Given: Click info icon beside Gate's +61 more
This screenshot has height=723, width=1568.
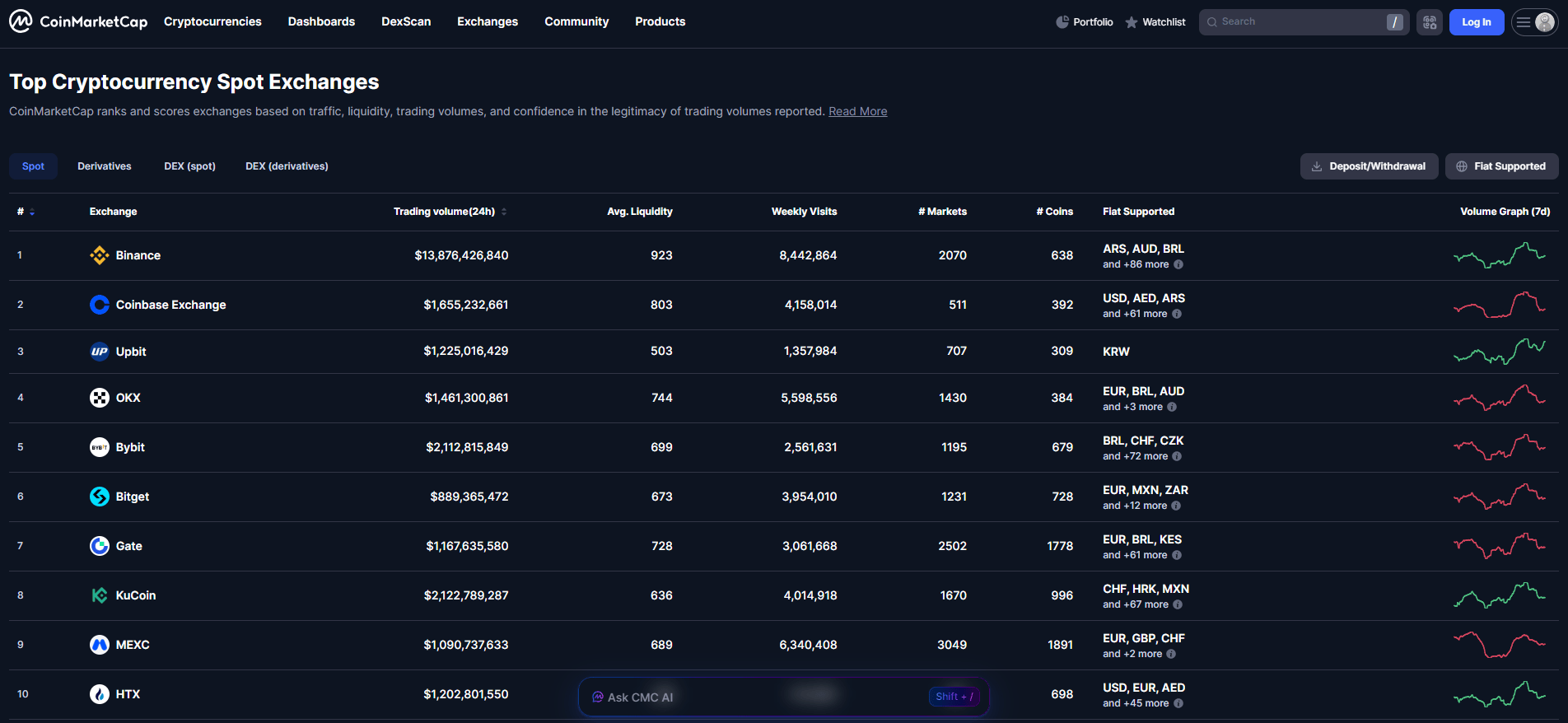Looking at the screenshot, I should (x=1177, y=555).
